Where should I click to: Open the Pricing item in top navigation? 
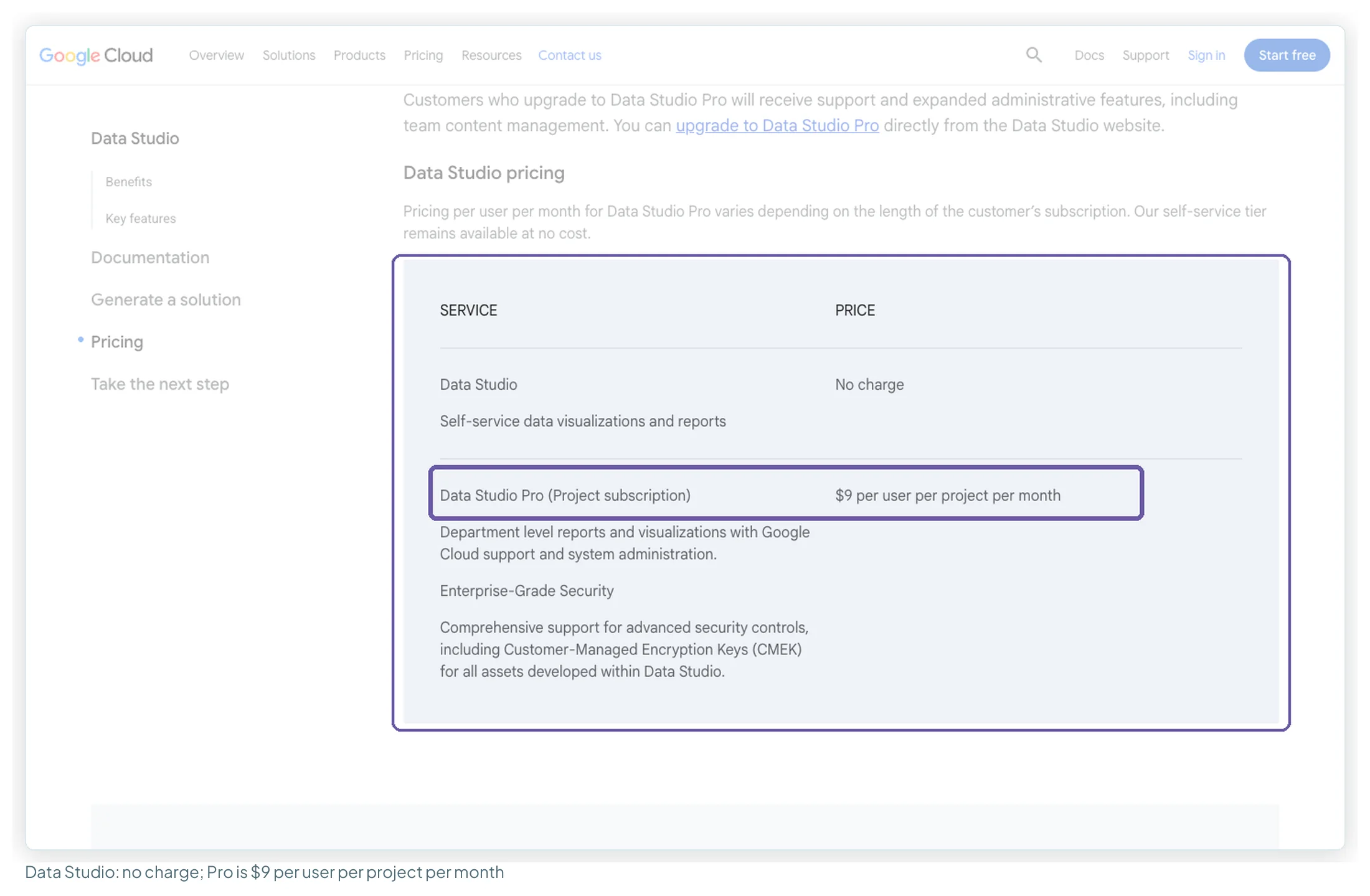(x=423, y=55)
